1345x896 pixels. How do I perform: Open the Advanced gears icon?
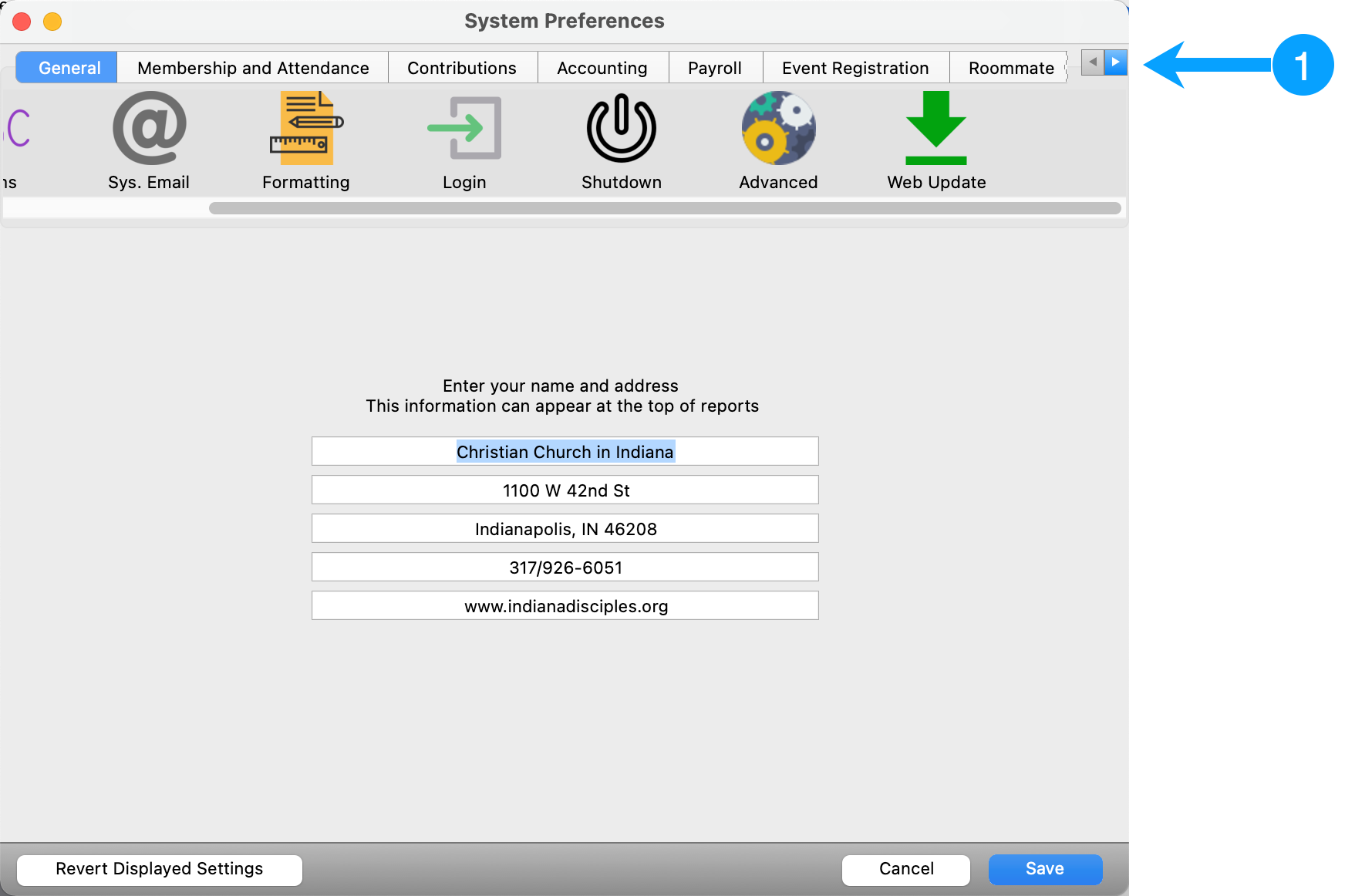(x=779, y=128)
